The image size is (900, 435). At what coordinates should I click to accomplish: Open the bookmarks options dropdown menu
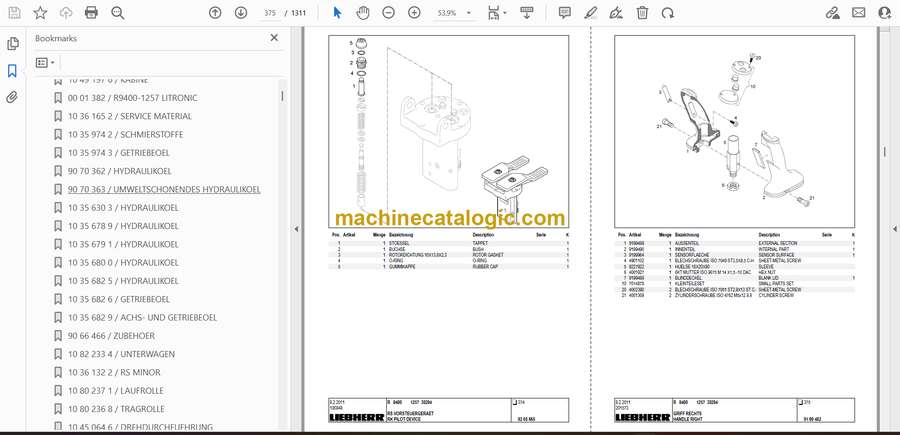pyautogui.click(x=45, y=63)
